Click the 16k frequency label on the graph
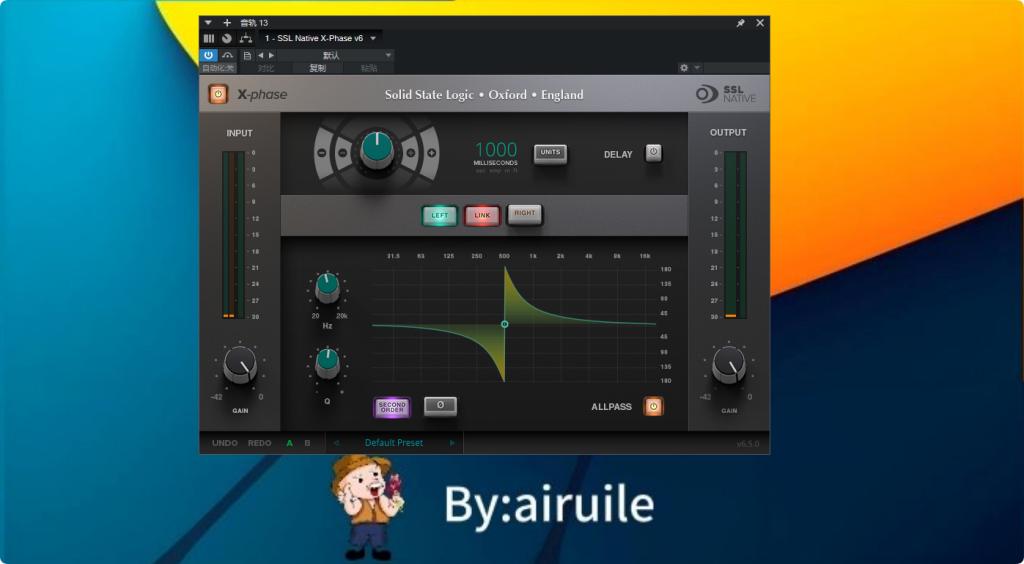The width and height of the screenshot is (1024, 564). pos(645,257)
